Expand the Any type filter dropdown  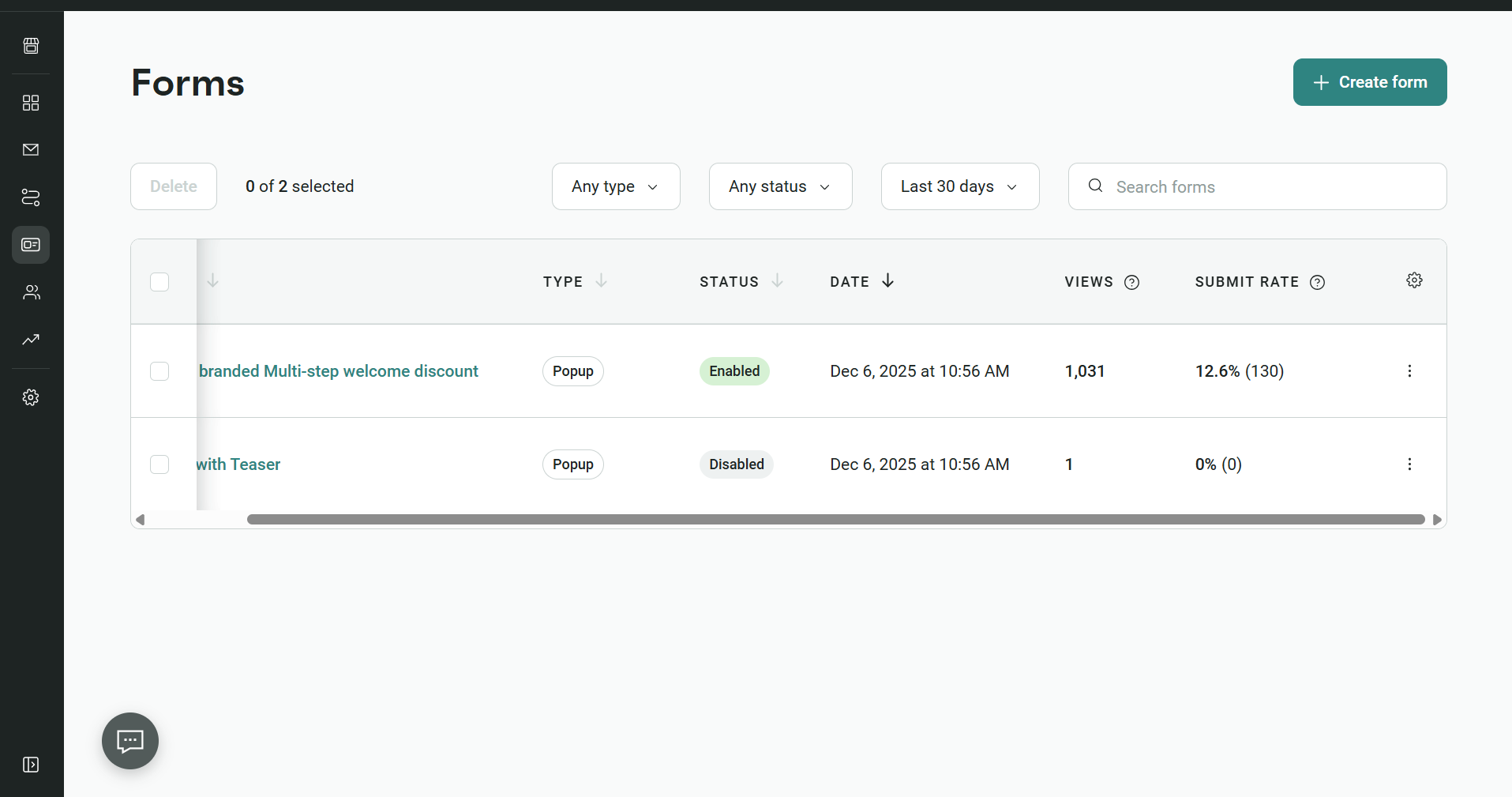[x=615, y=186]
